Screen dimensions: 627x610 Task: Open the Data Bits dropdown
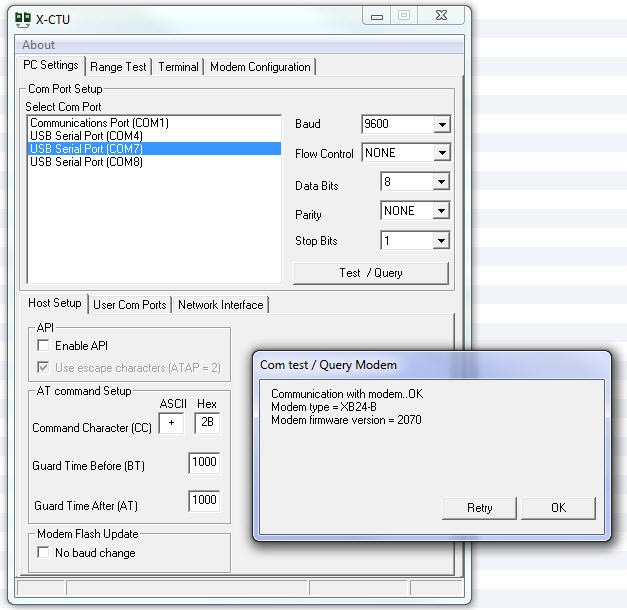tap(441, 183)
